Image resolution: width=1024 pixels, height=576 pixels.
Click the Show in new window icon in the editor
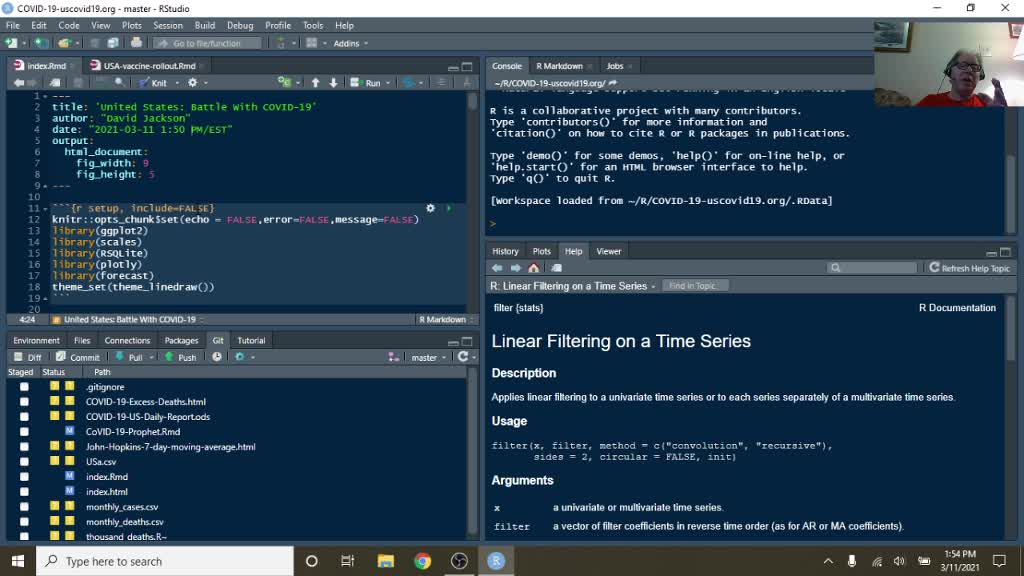56,83
